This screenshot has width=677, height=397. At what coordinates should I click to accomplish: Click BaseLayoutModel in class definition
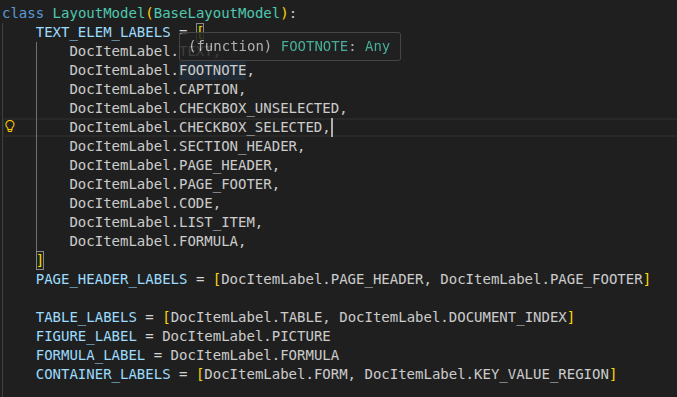(x=217, y=13)
